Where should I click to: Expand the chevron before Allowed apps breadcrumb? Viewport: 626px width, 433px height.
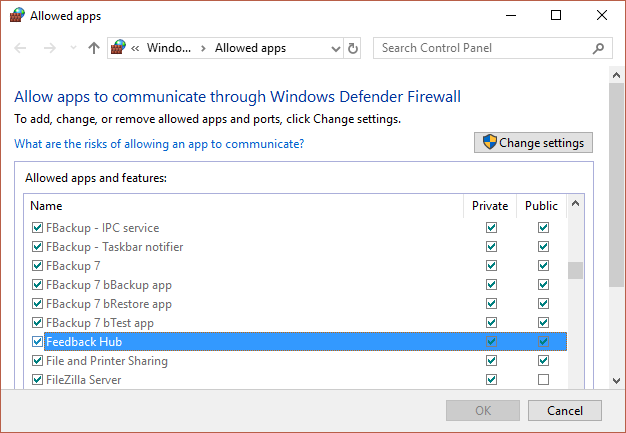pyautogui.click(x=203, y=48)
